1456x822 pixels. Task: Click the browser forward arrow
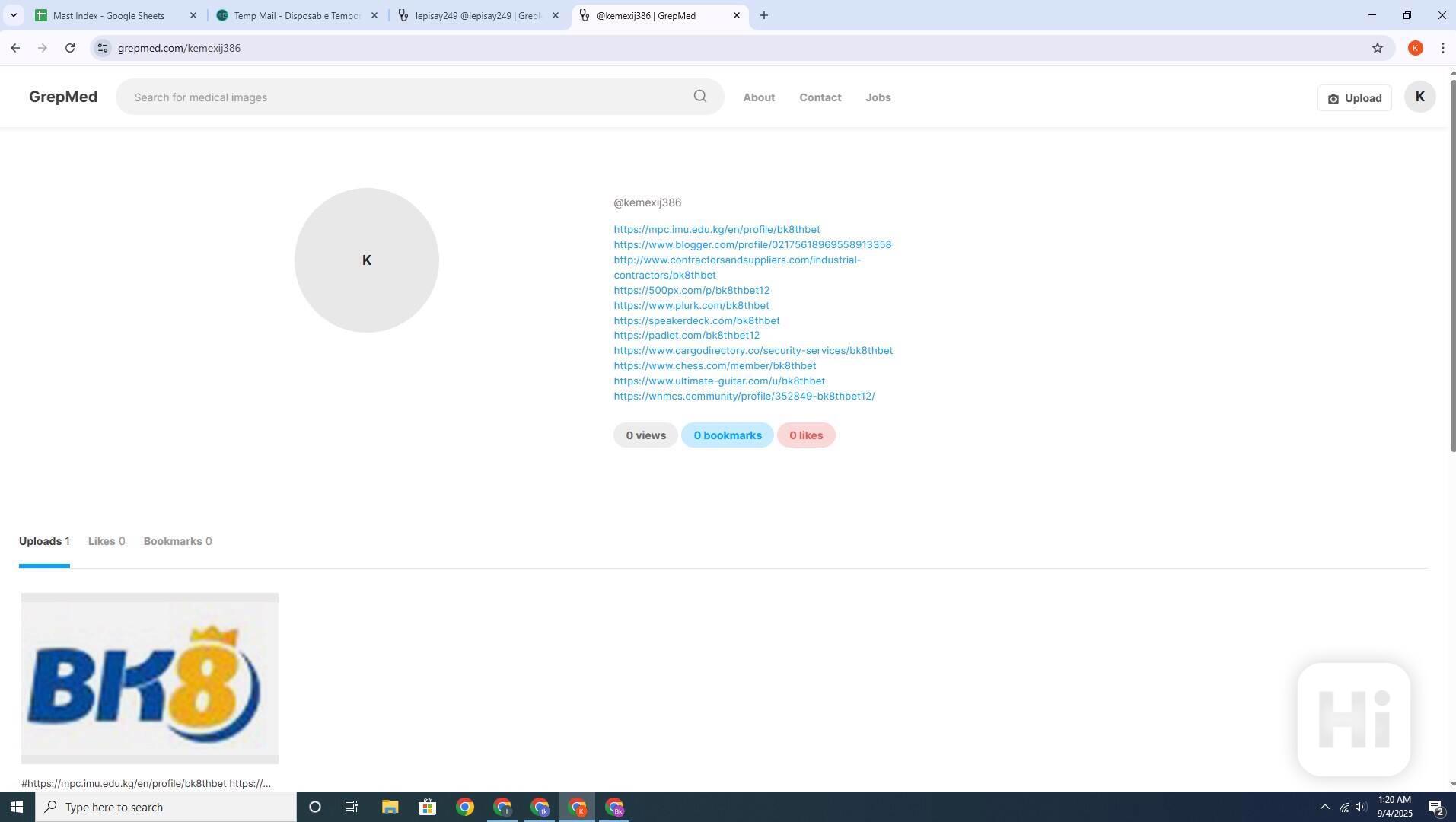[43, 48]
